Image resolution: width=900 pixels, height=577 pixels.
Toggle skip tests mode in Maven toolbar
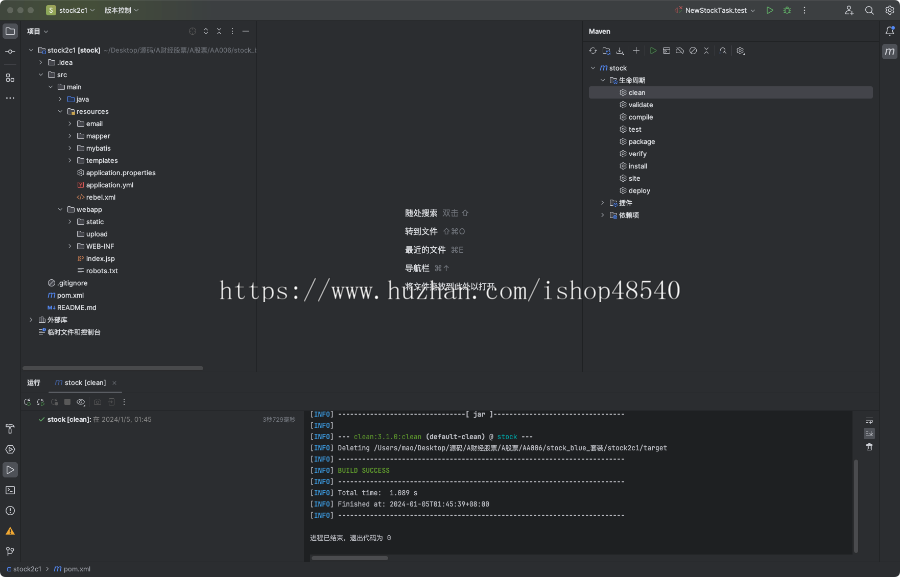coord(693,50)
